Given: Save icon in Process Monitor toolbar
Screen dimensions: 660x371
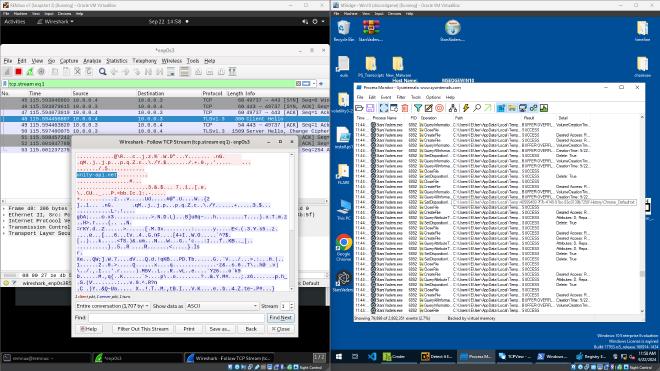Looking at the screenshot, I should [370, 108].
